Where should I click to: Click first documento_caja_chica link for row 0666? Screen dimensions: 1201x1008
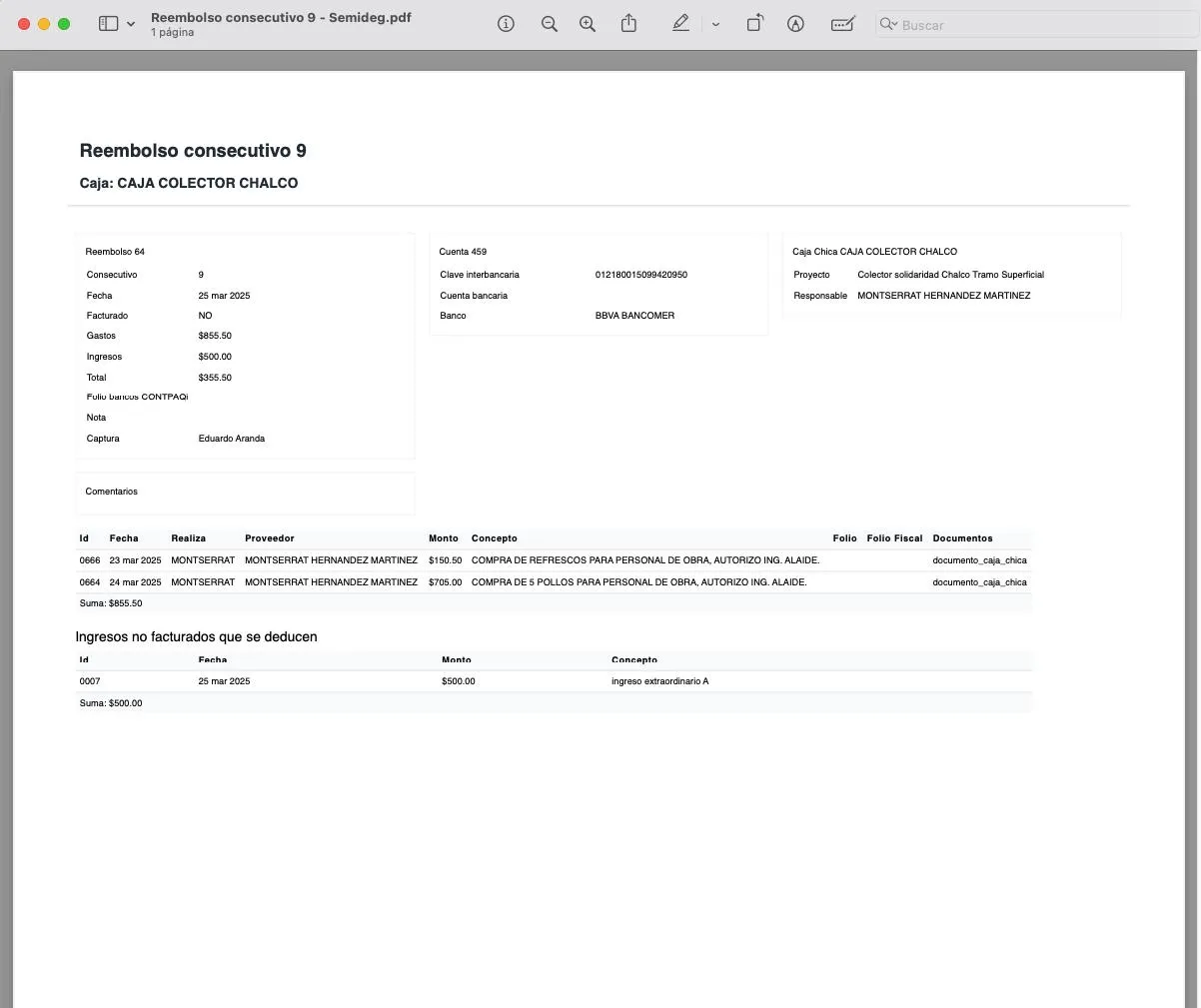point(979,560)
